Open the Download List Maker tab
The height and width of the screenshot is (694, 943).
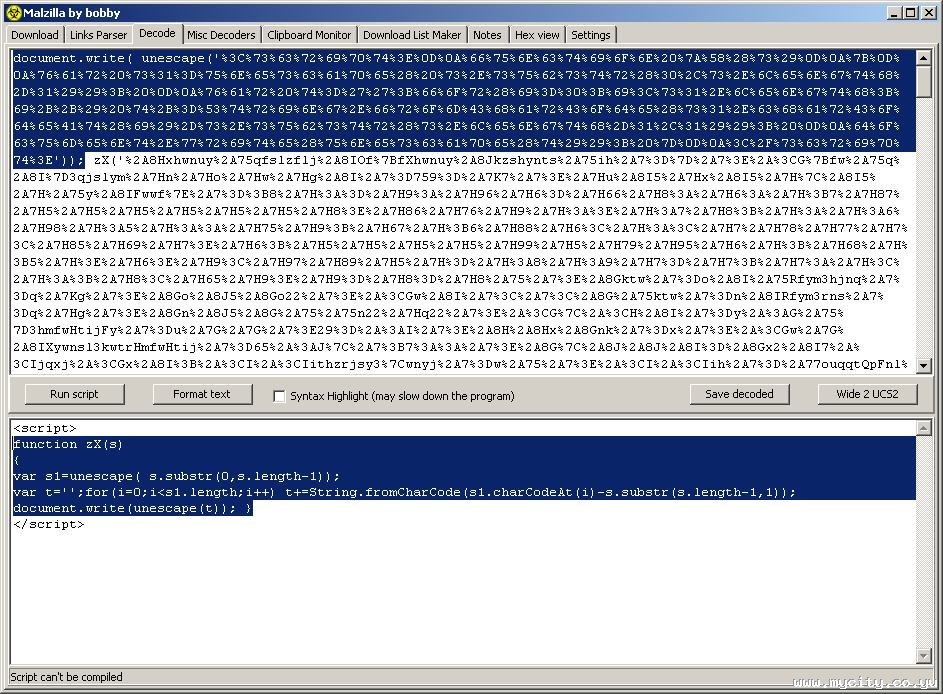click(412, 35)
